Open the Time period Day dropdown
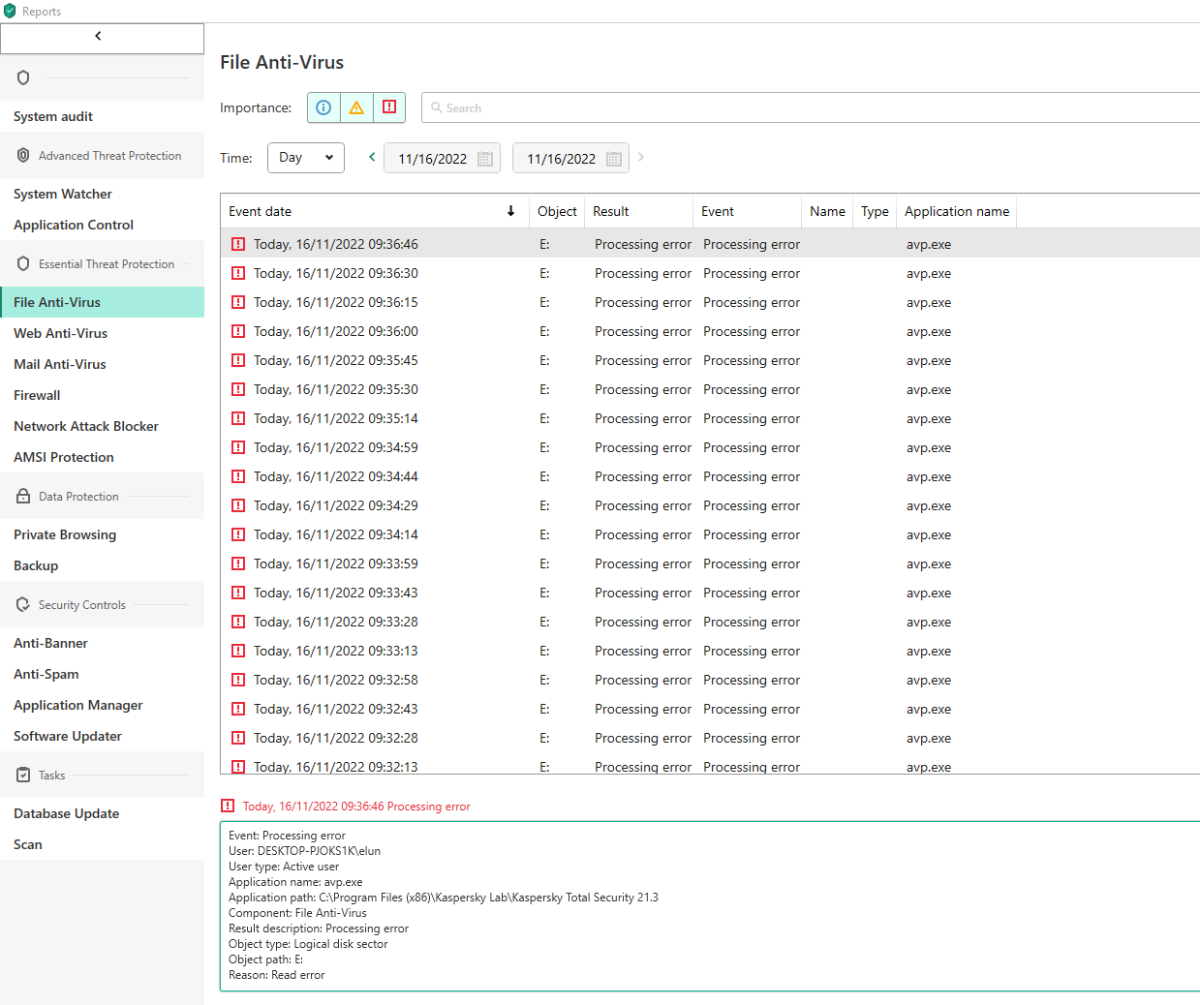 coord(306,158)
